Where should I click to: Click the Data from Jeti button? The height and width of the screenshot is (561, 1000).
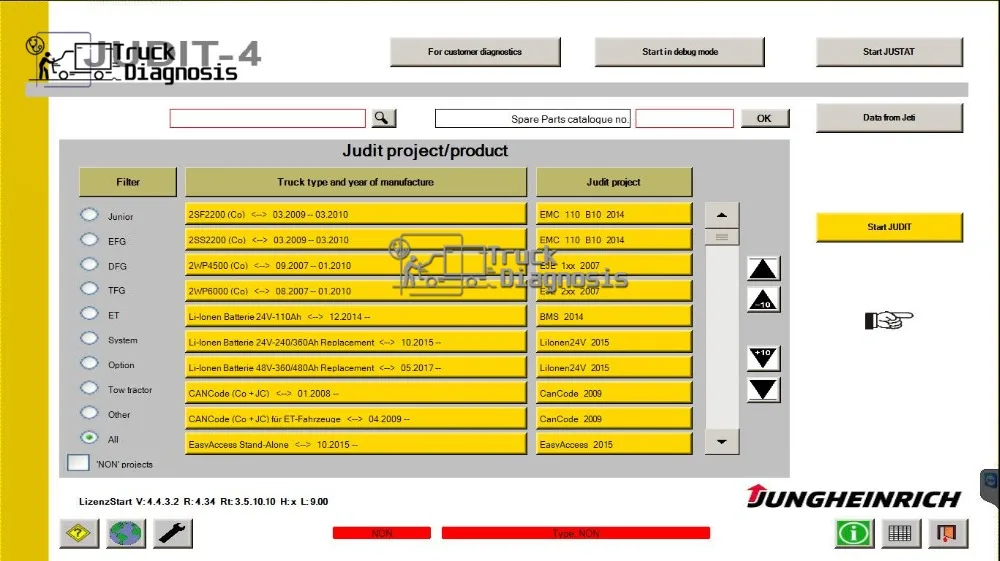point(889,118)
